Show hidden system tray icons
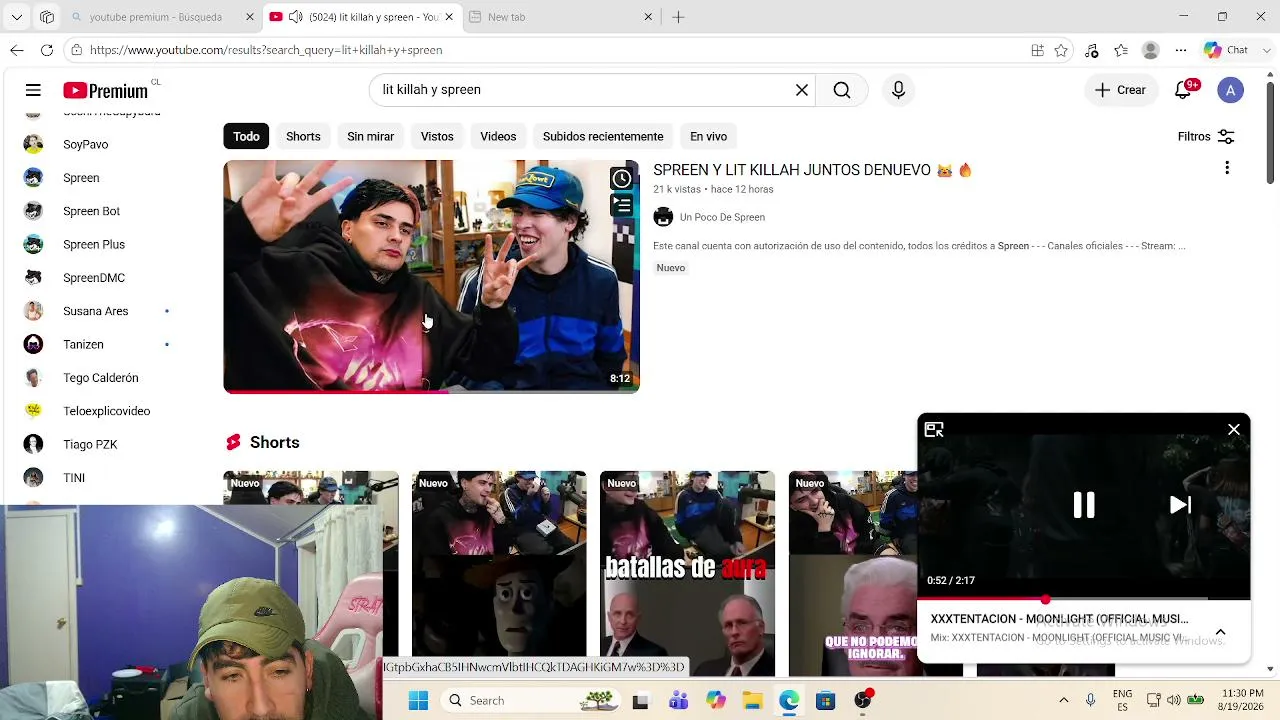The height and width of the screenshot is (720, 1280). 1063,701
